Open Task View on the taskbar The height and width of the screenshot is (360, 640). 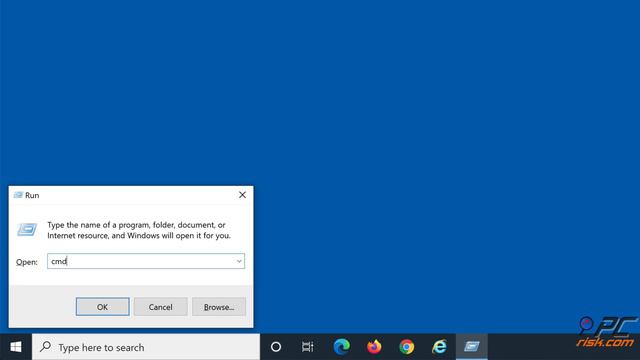(x=308, y=347)
